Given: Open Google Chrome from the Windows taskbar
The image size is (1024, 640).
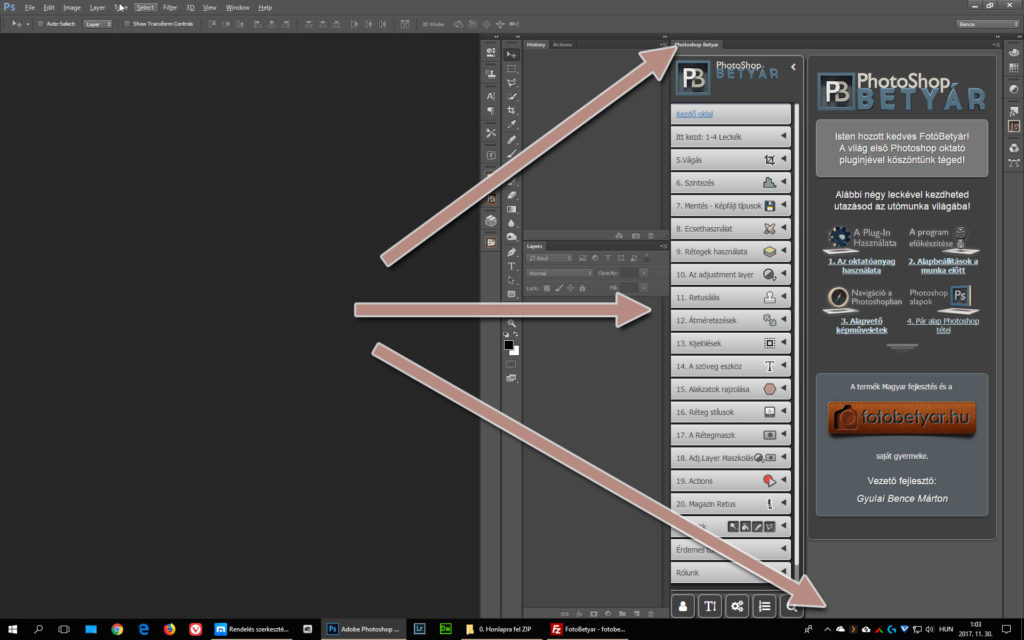Looking at the screenshot, I should (117, 629).
